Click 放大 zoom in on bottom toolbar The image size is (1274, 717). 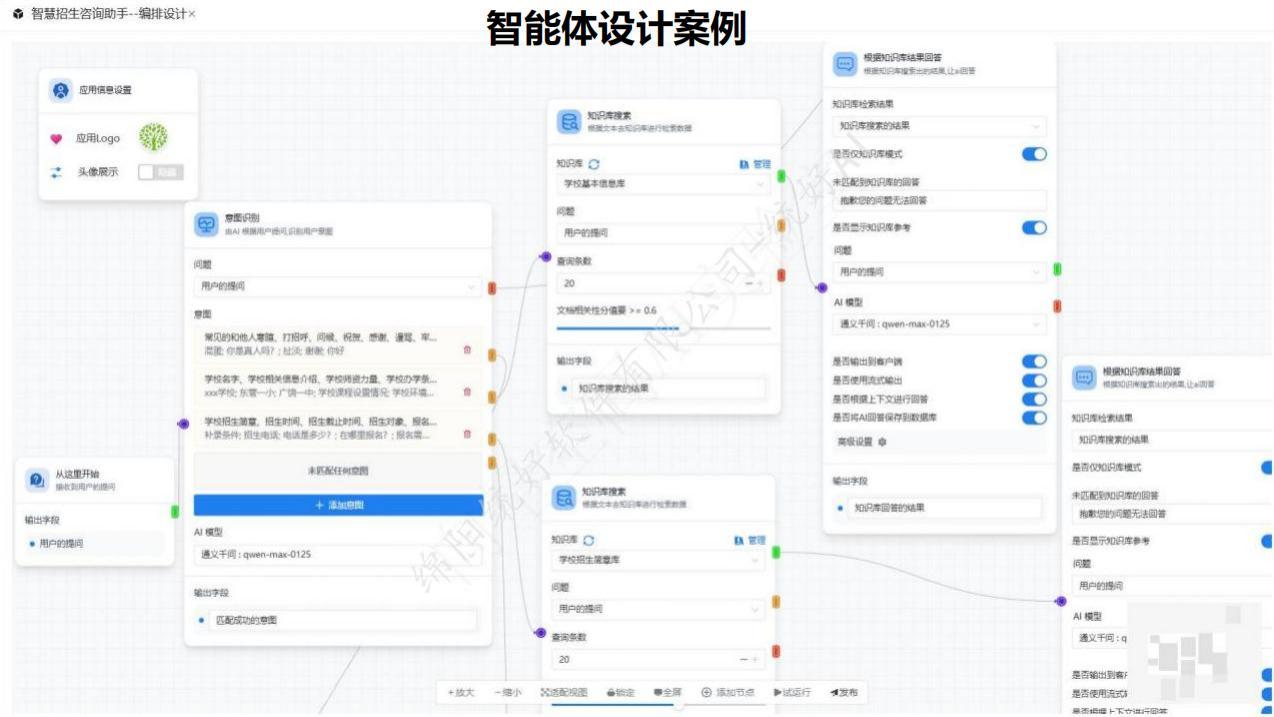tap(461, 692)
